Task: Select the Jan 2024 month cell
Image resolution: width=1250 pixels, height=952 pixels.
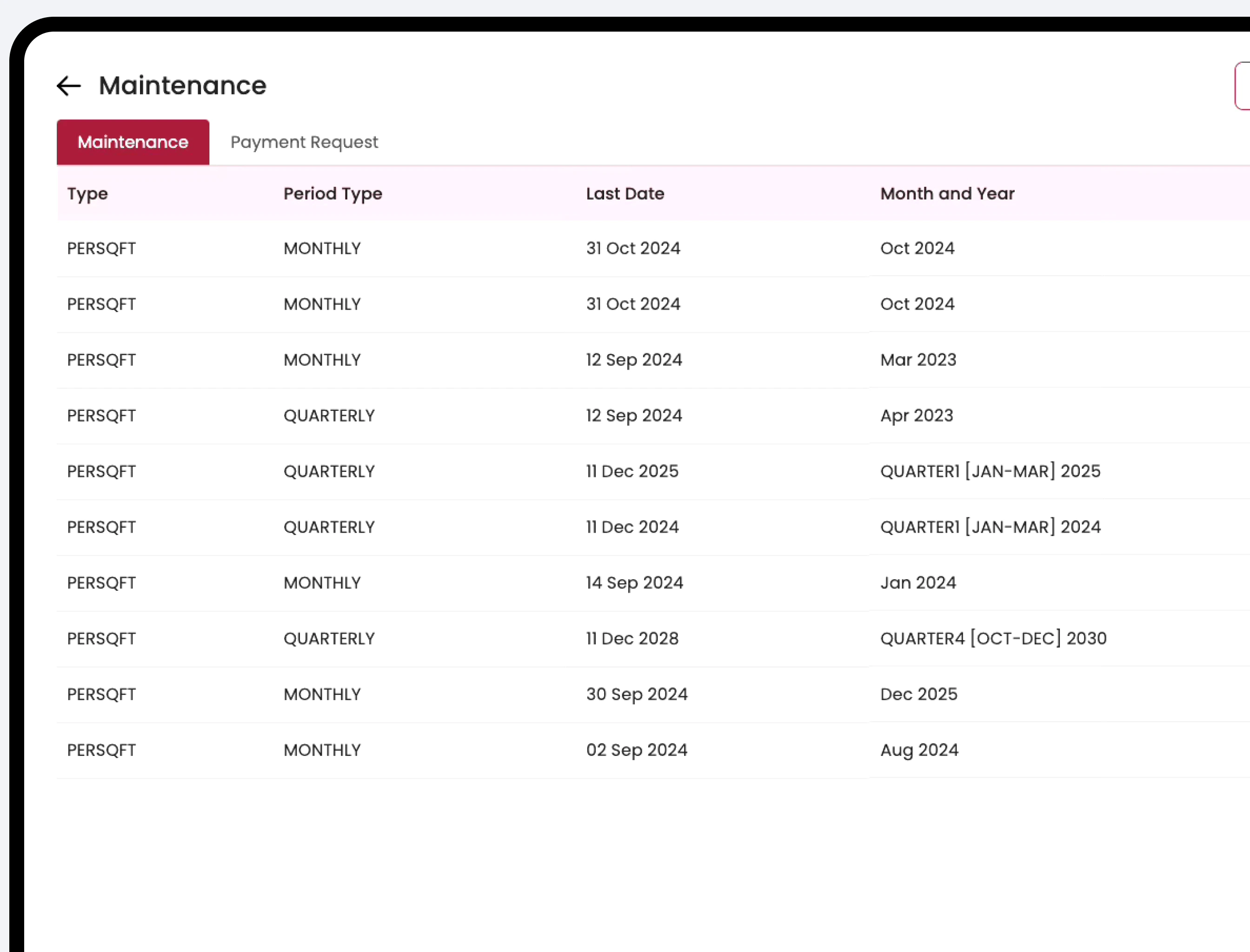Action: coord(918,582)
